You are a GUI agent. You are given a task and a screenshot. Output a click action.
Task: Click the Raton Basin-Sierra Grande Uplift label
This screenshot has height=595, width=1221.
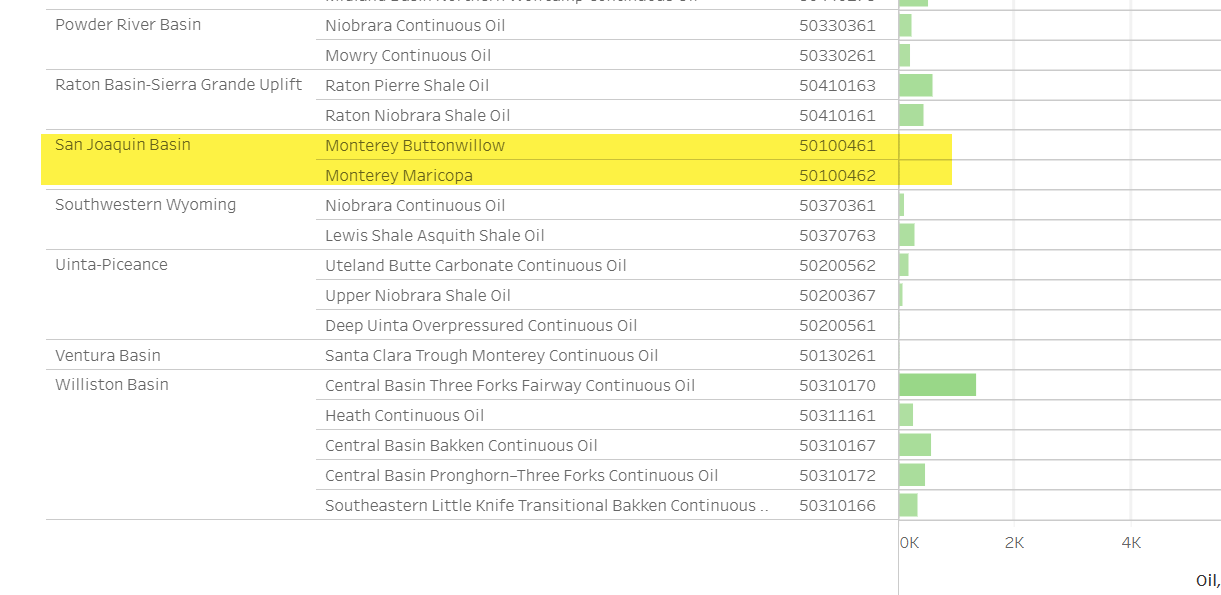point(178,85)
